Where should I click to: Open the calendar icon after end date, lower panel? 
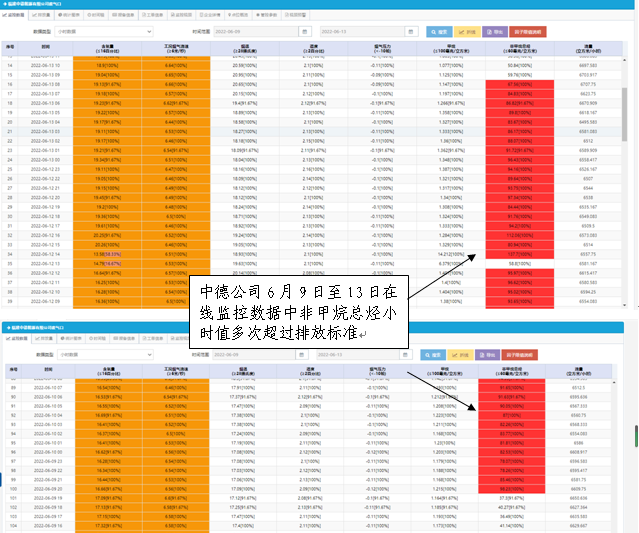tap(404, 354)
